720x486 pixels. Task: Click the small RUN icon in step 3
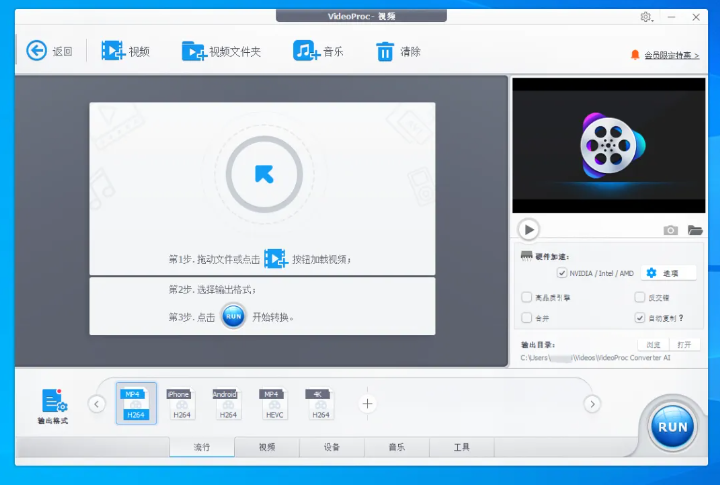[233, 316]
